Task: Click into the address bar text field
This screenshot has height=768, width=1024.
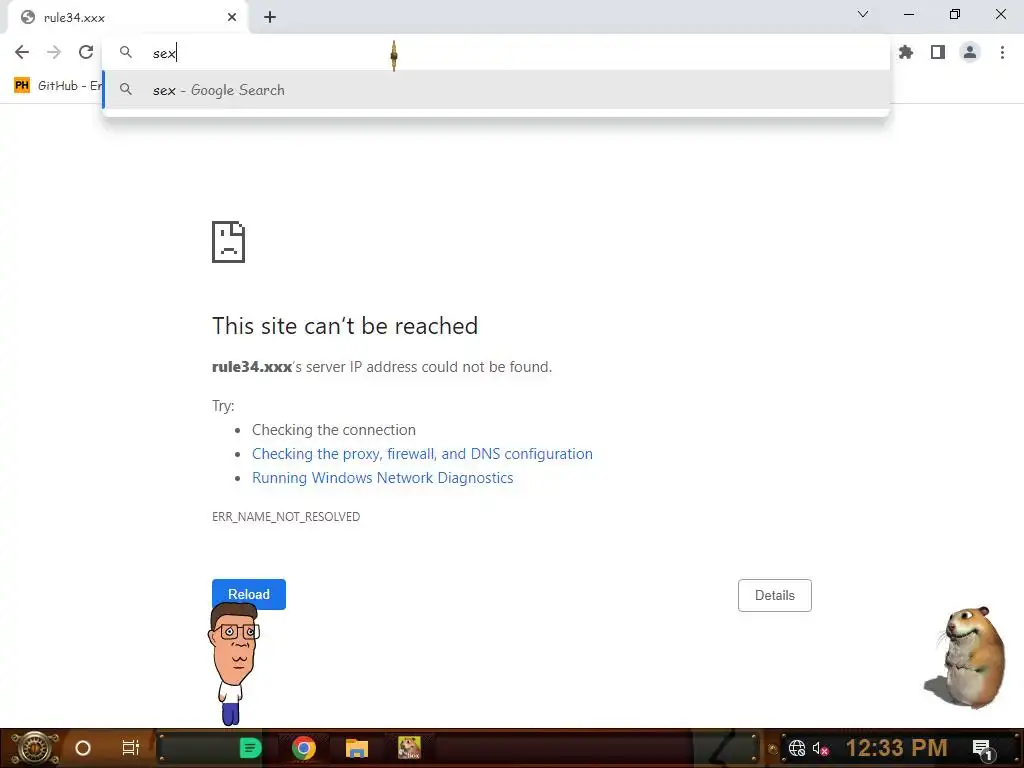Action: (x=496, y=53)
